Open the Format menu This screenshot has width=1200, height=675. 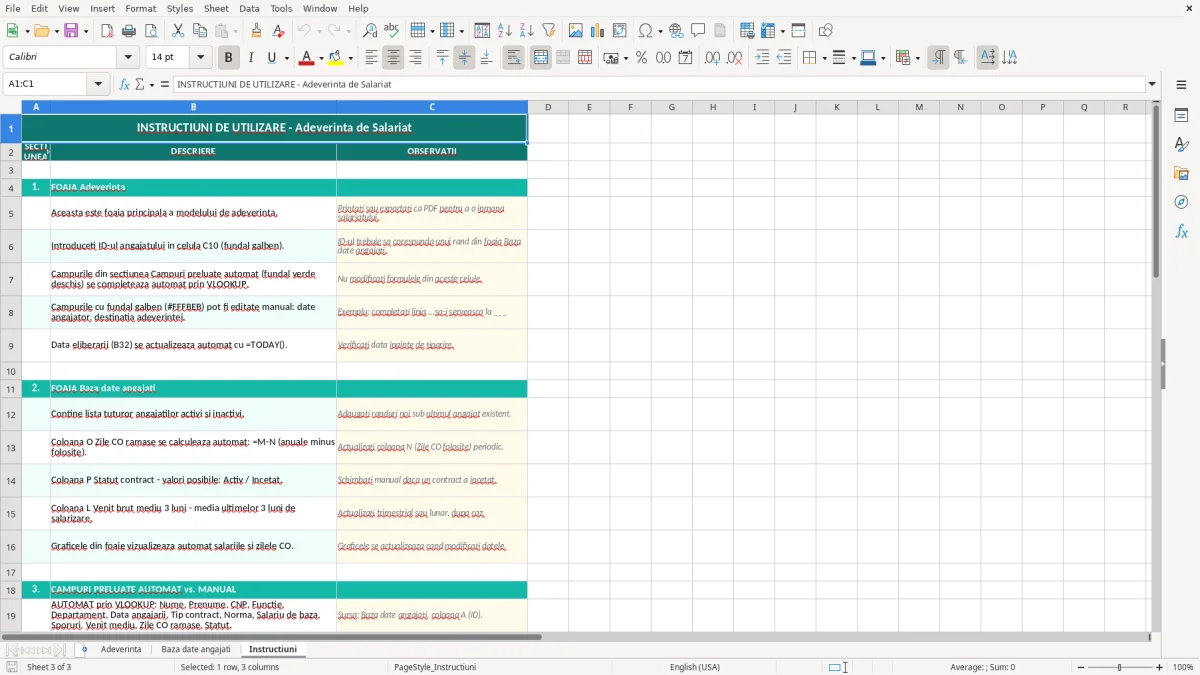[x=141, y=8]
